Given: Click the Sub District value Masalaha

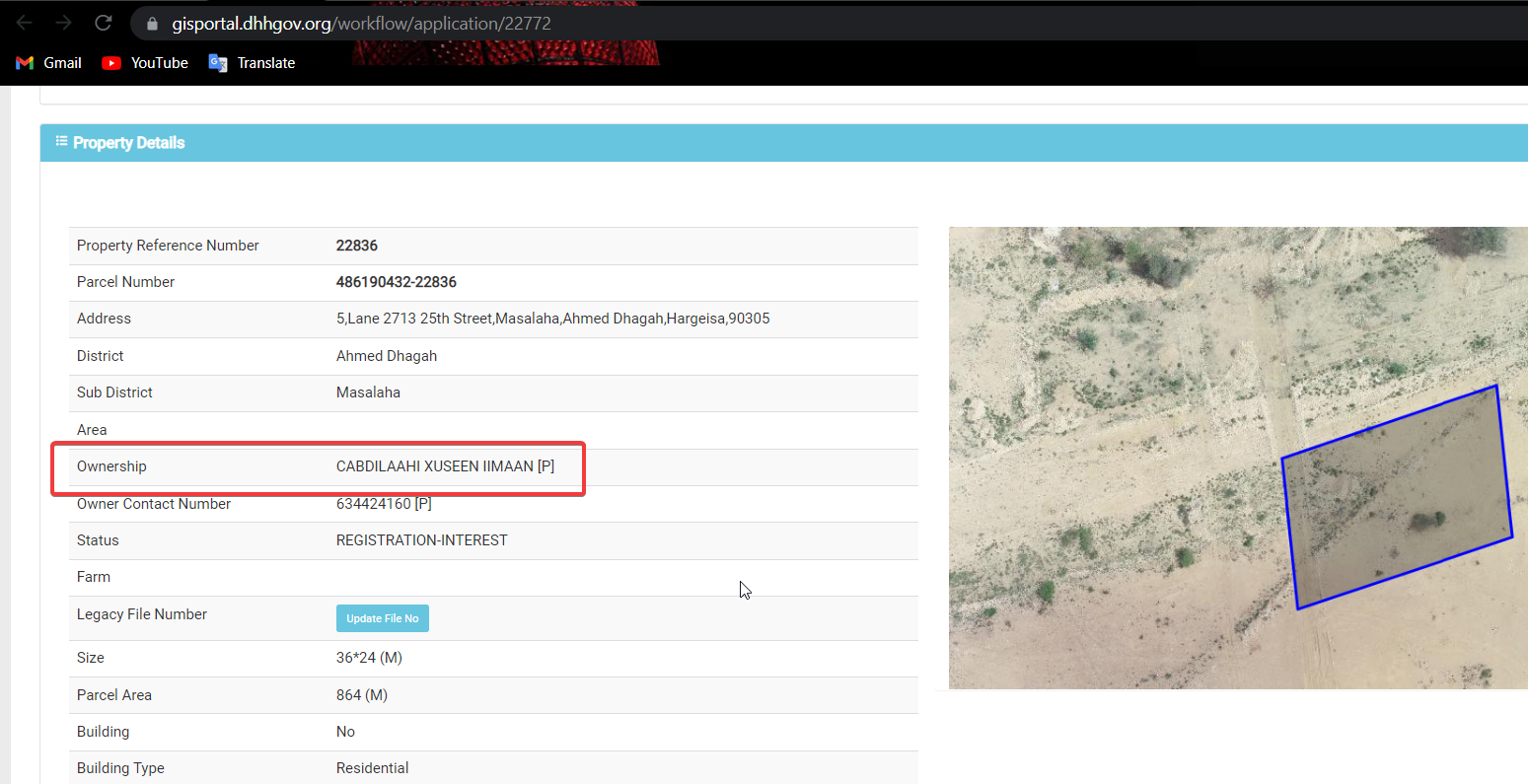Looking at the screenshot, I should click(x=368, y=392).
